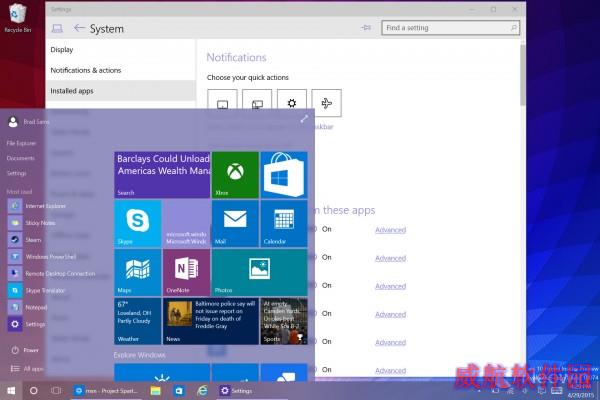Open Task View on the taskbar
Screen dimensions: 600x400
point(56,390)
